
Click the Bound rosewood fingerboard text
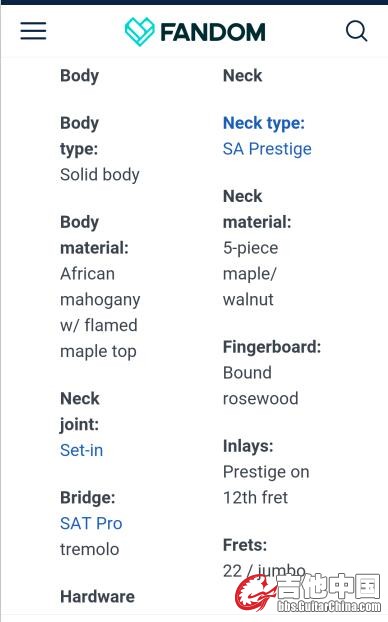click(260, 386)
